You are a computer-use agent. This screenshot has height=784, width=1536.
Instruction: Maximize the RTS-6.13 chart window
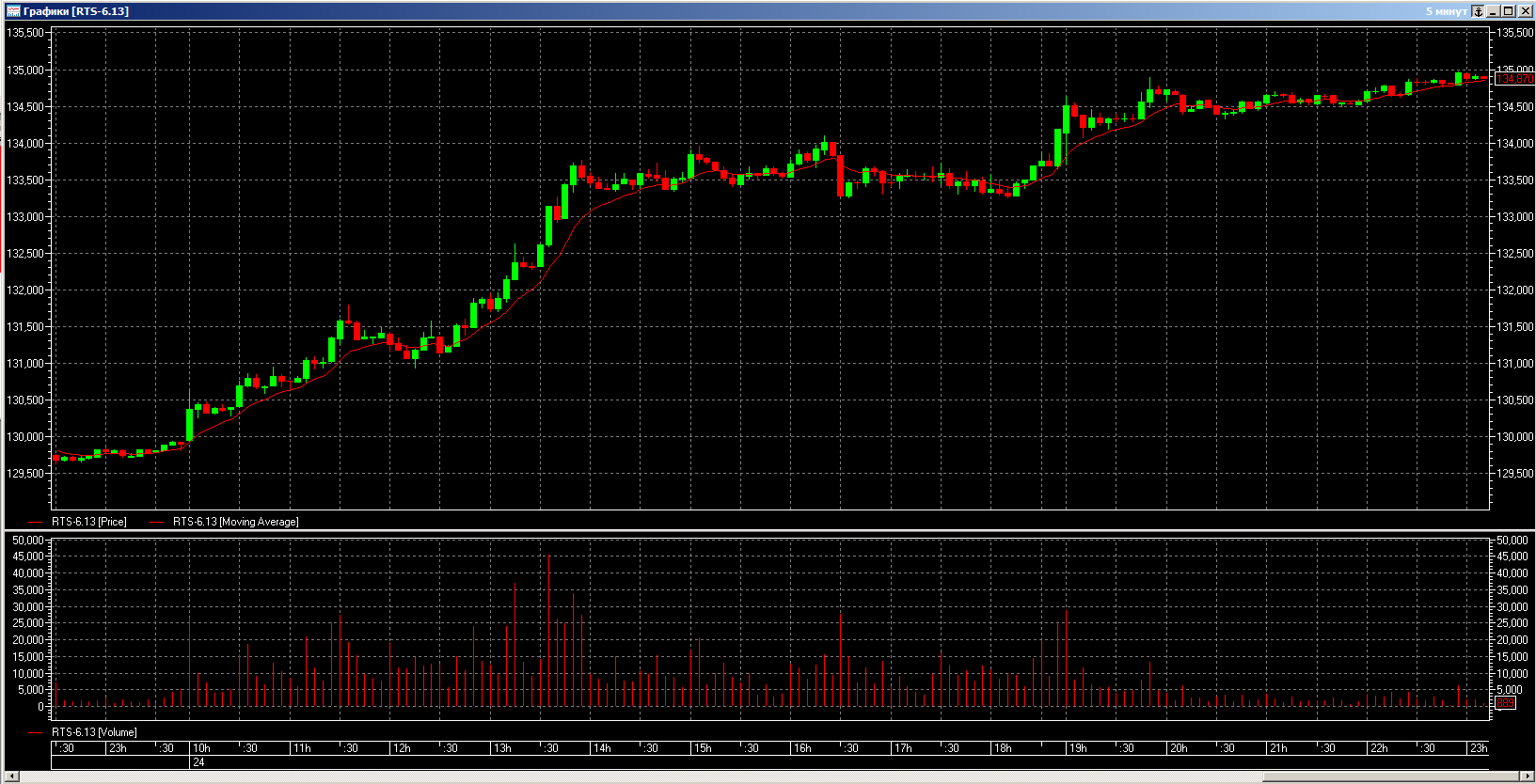1509,11
